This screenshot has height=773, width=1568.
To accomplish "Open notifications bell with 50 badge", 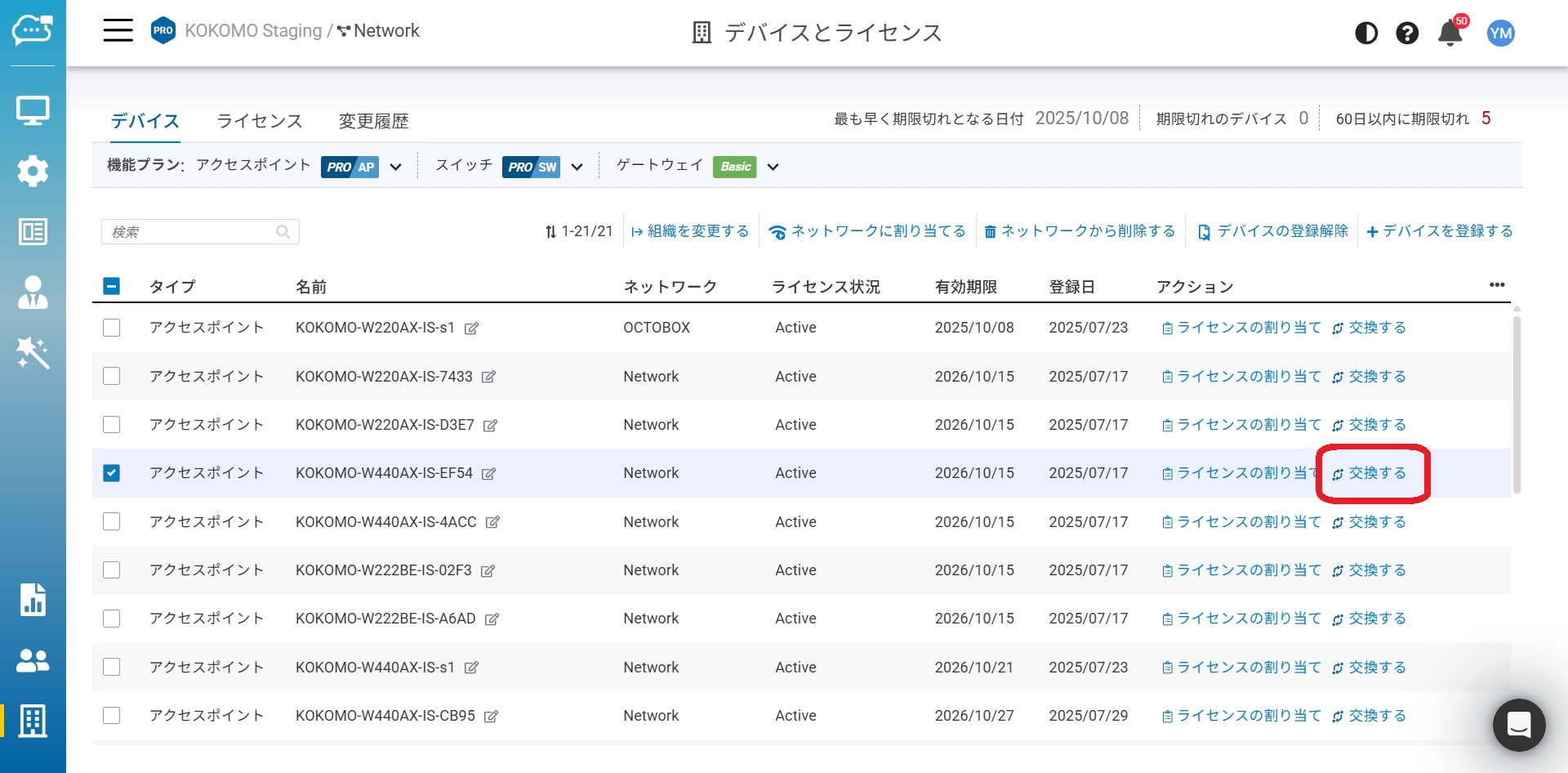I will click(x=1450, y=33).
